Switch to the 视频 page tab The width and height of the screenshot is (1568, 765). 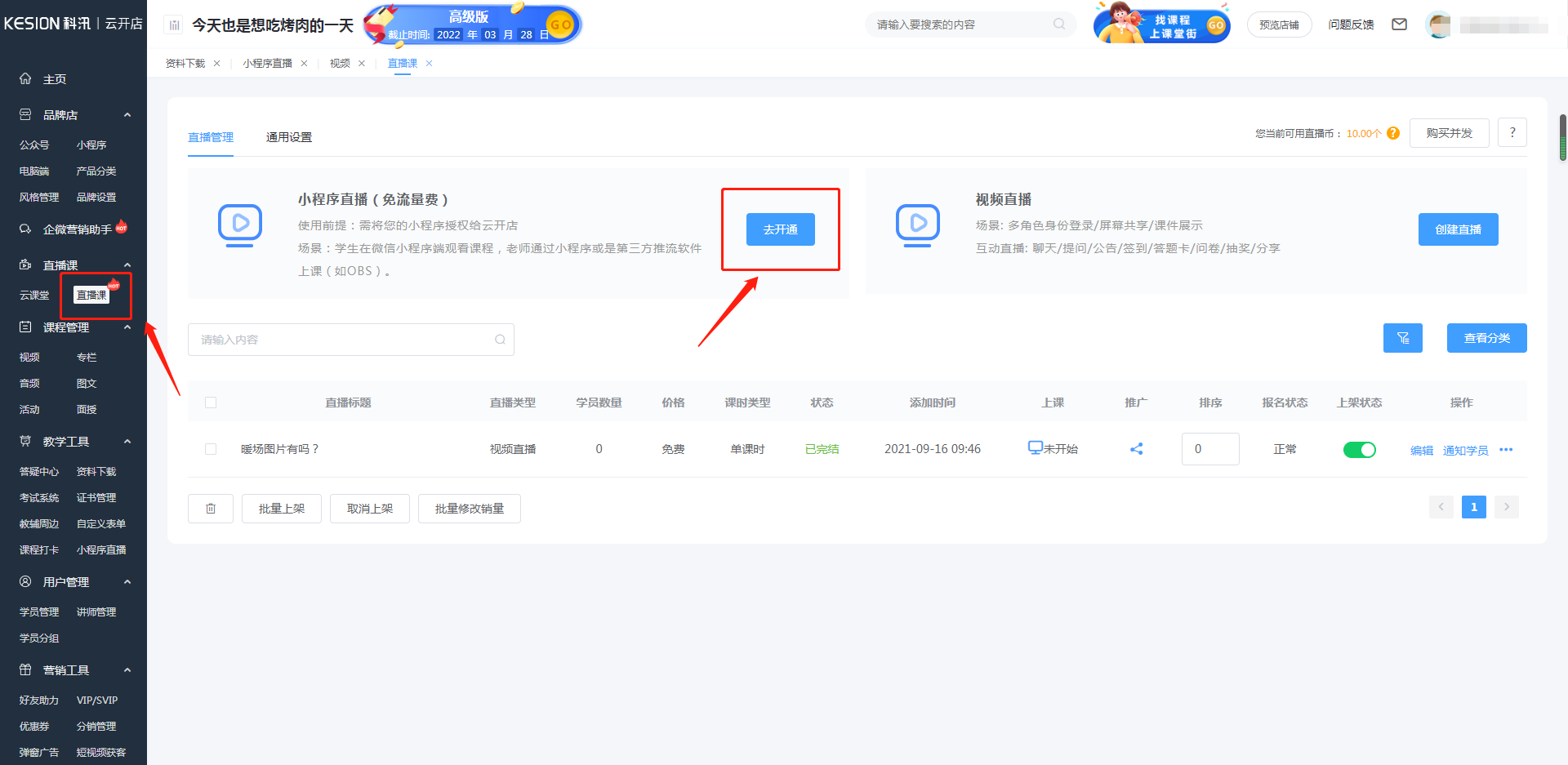[x=340, y=63]
